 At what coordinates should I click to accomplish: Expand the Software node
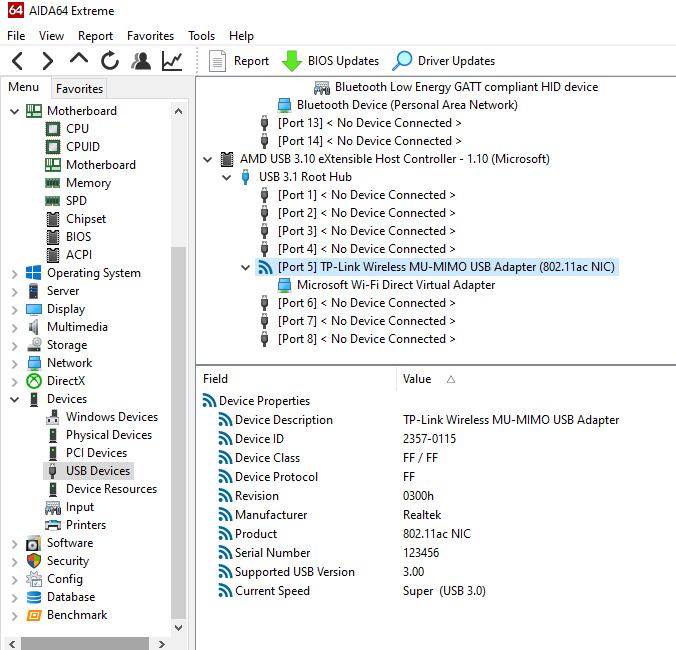pyautogui.click(x=15, y=544)
